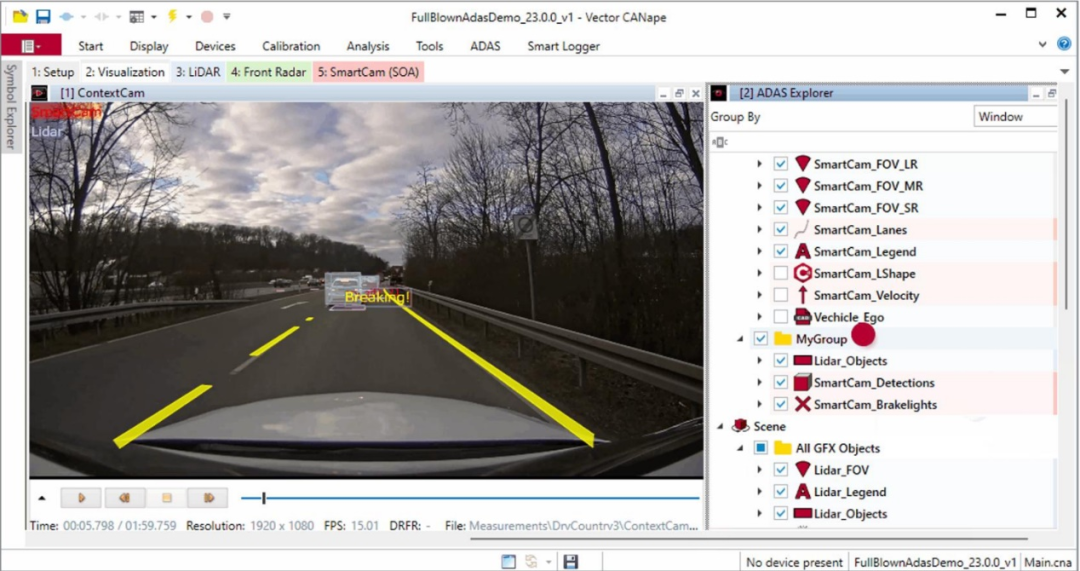This screenshot has height=571, width=1080.
Task: Click the SmartCam_LShape hexagon icon
Action: click(802, 273)
